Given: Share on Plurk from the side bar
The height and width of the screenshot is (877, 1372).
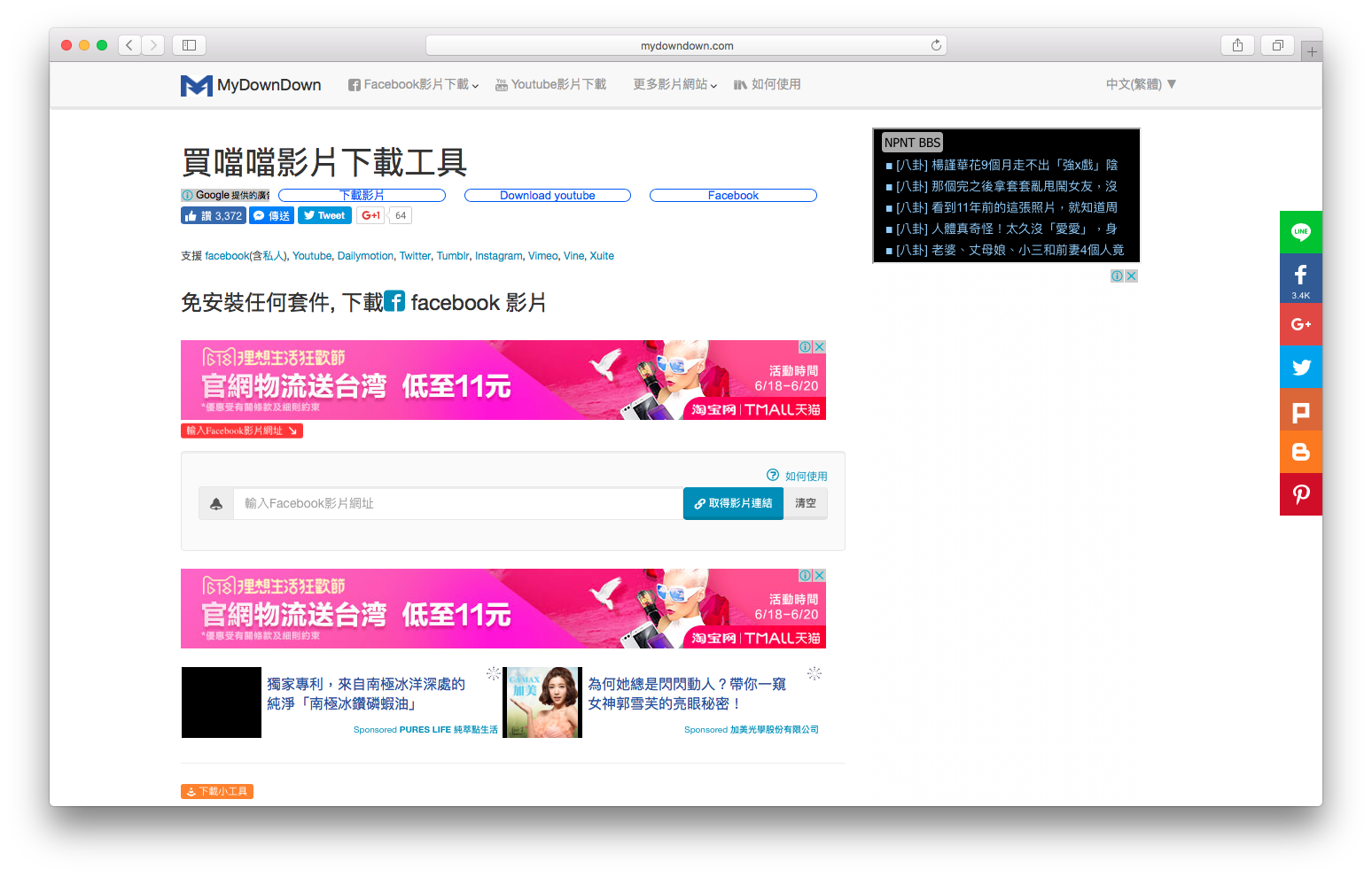Looking at the screenshot, I should click(x=1300, y=409).
